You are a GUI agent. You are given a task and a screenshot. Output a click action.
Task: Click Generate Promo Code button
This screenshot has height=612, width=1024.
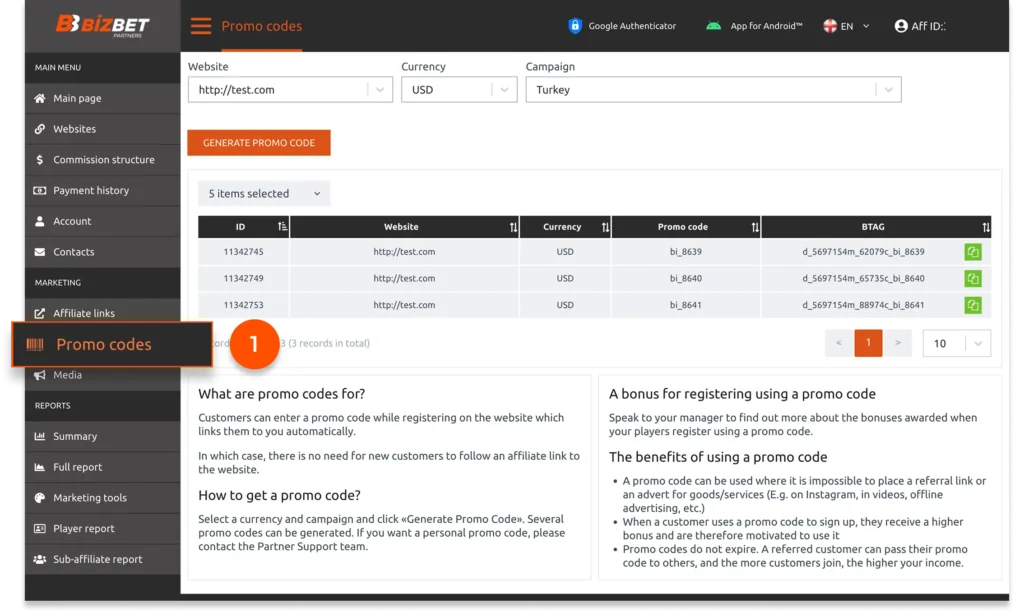259,142
